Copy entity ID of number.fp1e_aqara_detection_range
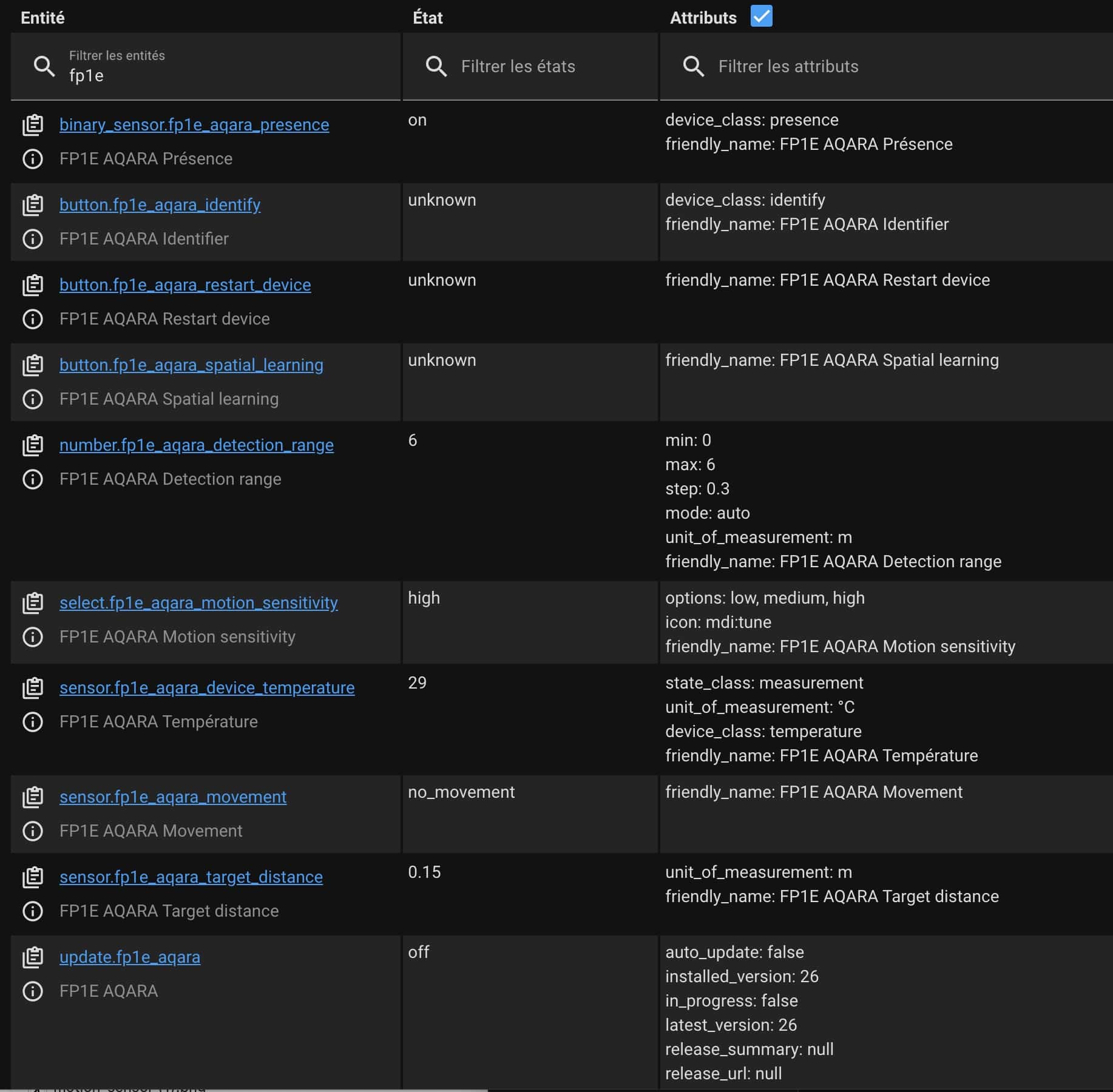 click(33, 445)
